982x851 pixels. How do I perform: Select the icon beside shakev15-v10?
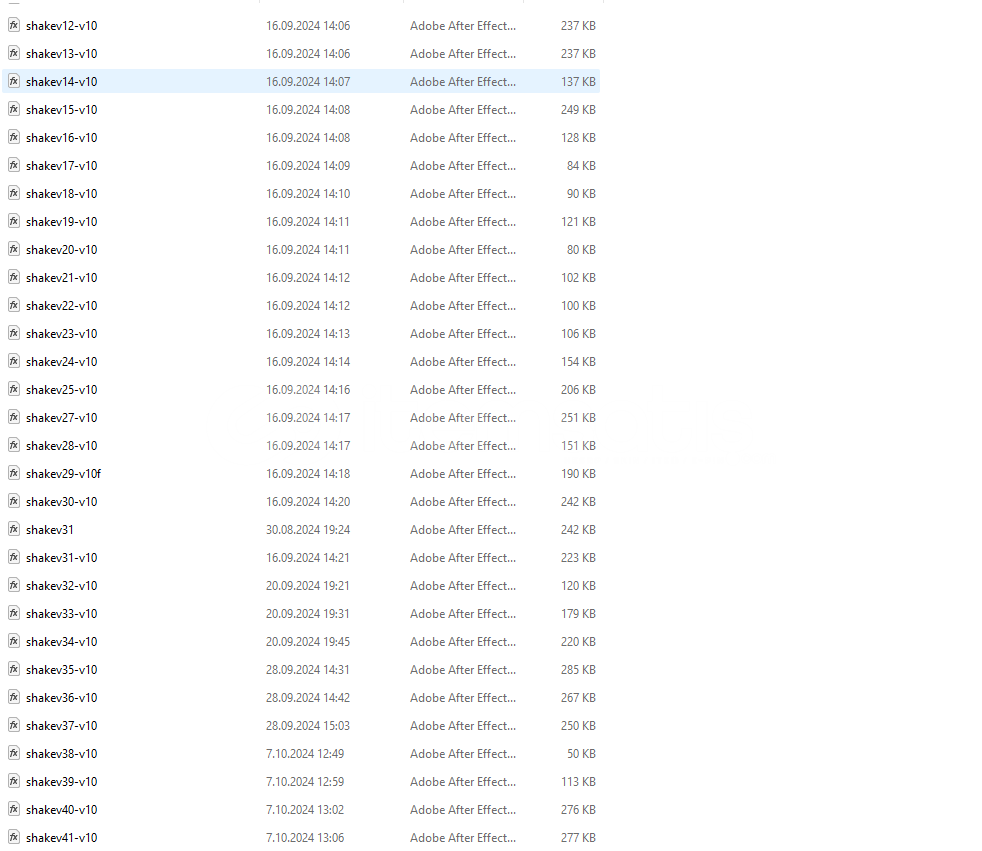pyautogui.click(x=14, y=109)
